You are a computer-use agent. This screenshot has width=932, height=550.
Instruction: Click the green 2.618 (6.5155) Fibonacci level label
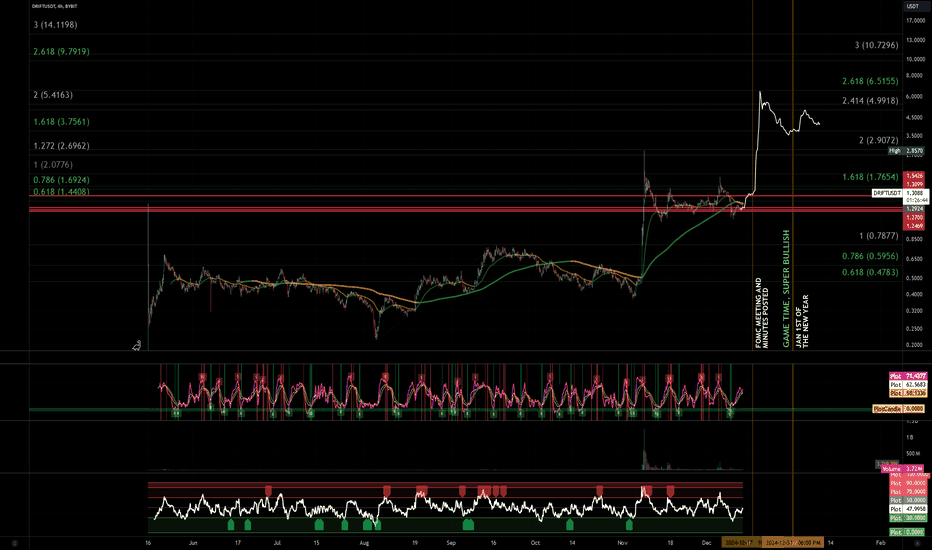coord(870,81)
